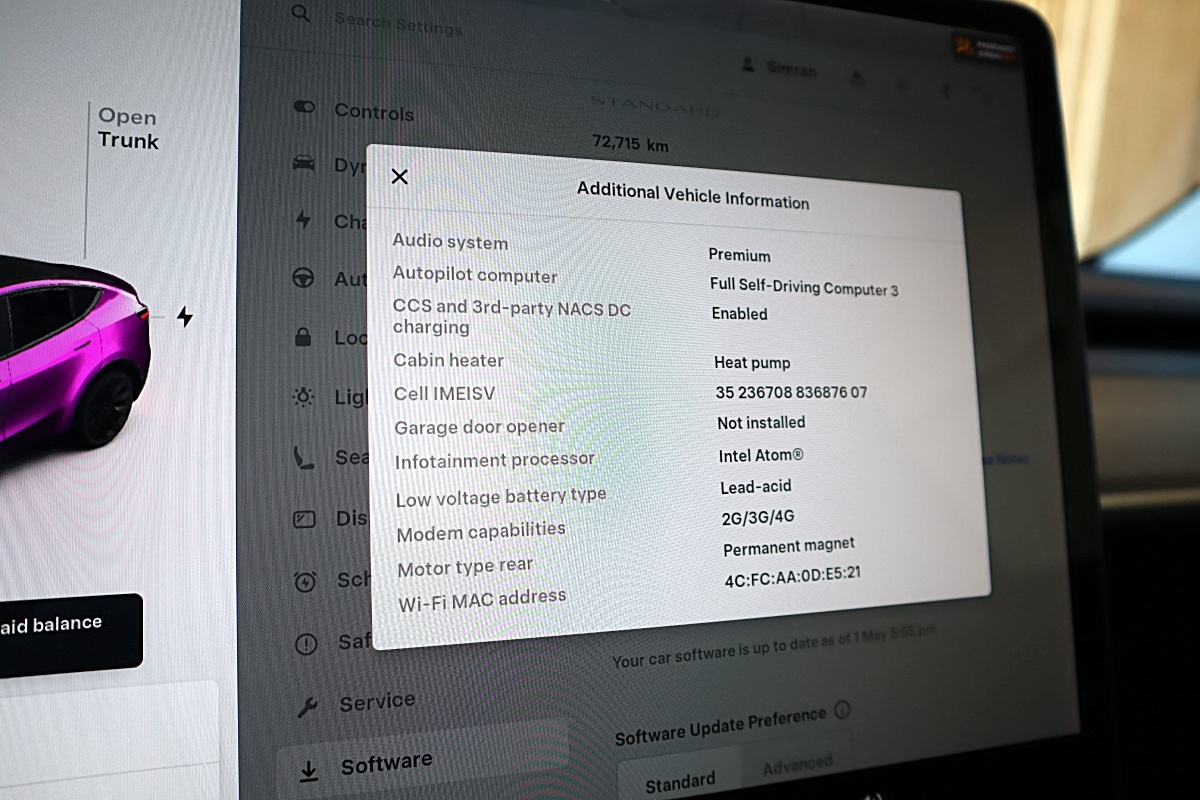This screenshot has height=800, width=1200.
Task: Tap the Software Update Preference heading
Action: pyautogui.click(x=721, y=728)
